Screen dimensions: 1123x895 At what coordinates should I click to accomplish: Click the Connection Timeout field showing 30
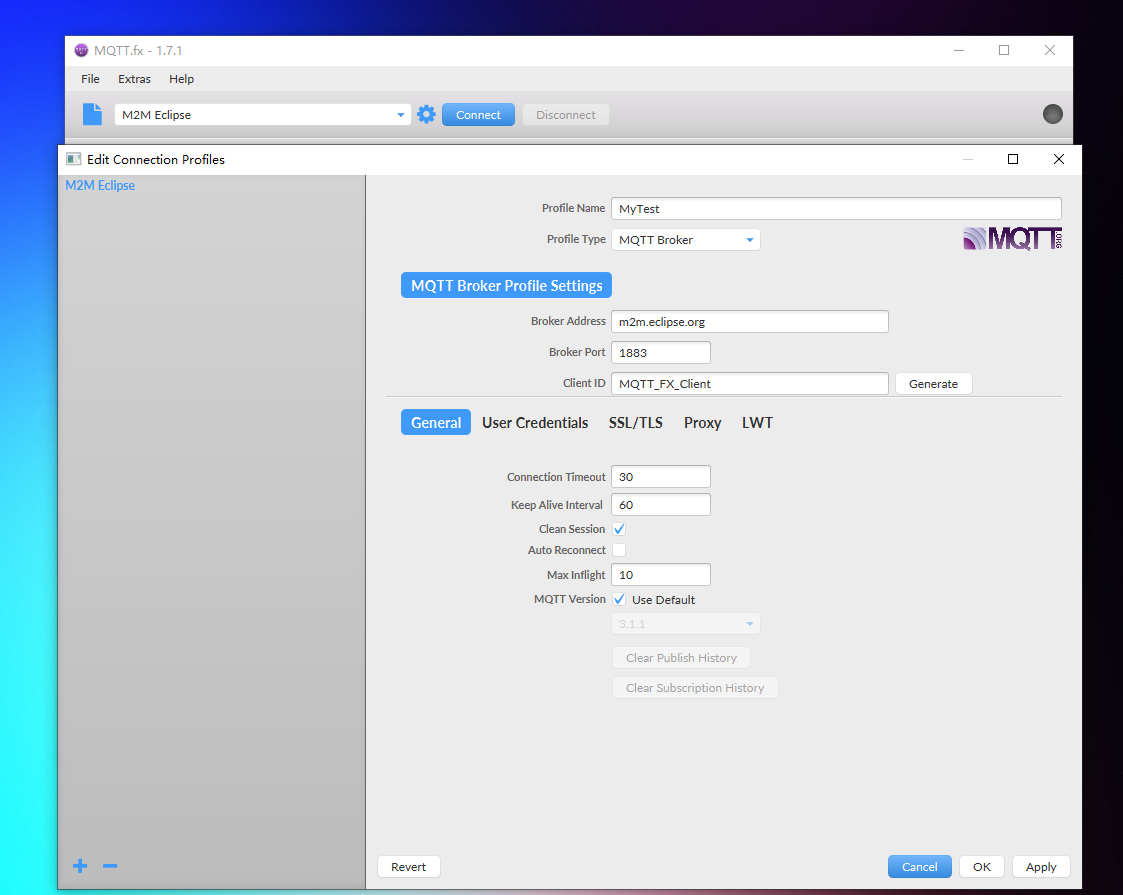(x=660, y=477)
